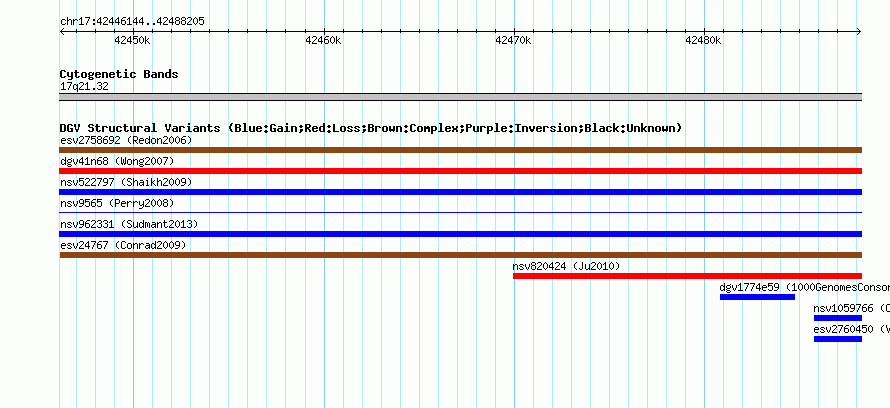Click the 42480k ruler tick label

point(703,40)
